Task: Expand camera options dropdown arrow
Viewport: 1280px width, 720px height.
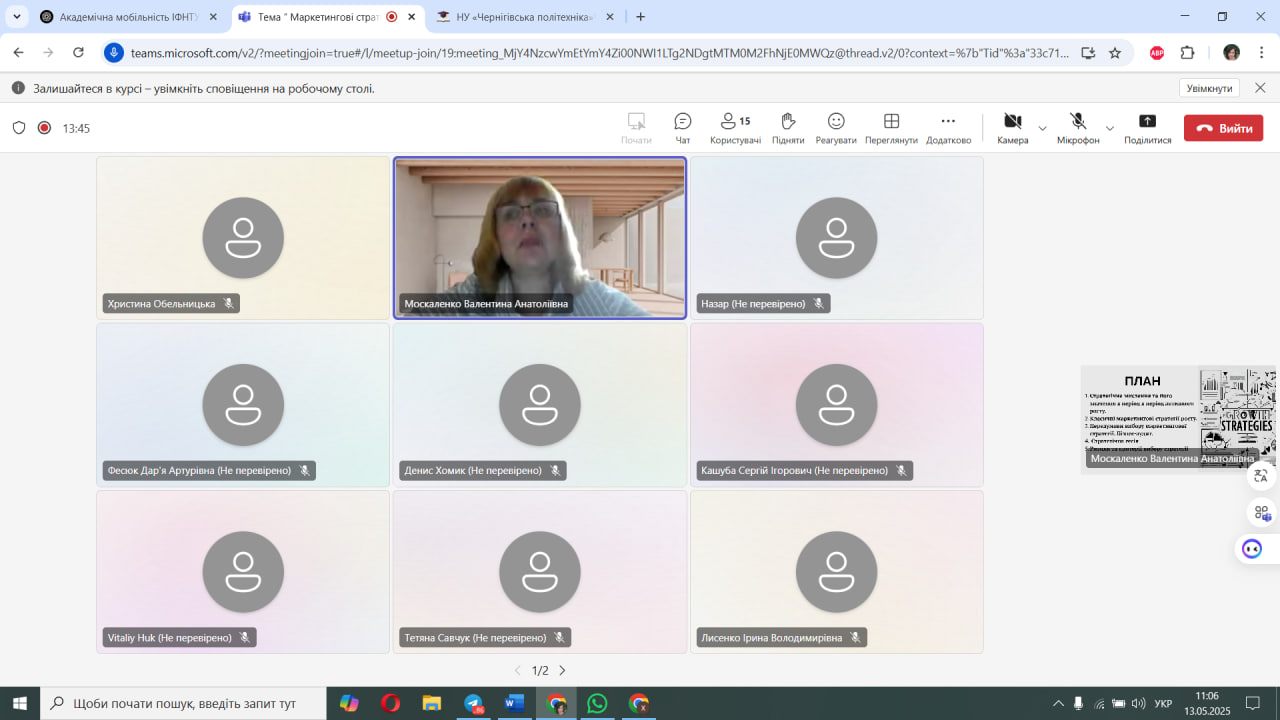Action: [x=1043, y=128]
